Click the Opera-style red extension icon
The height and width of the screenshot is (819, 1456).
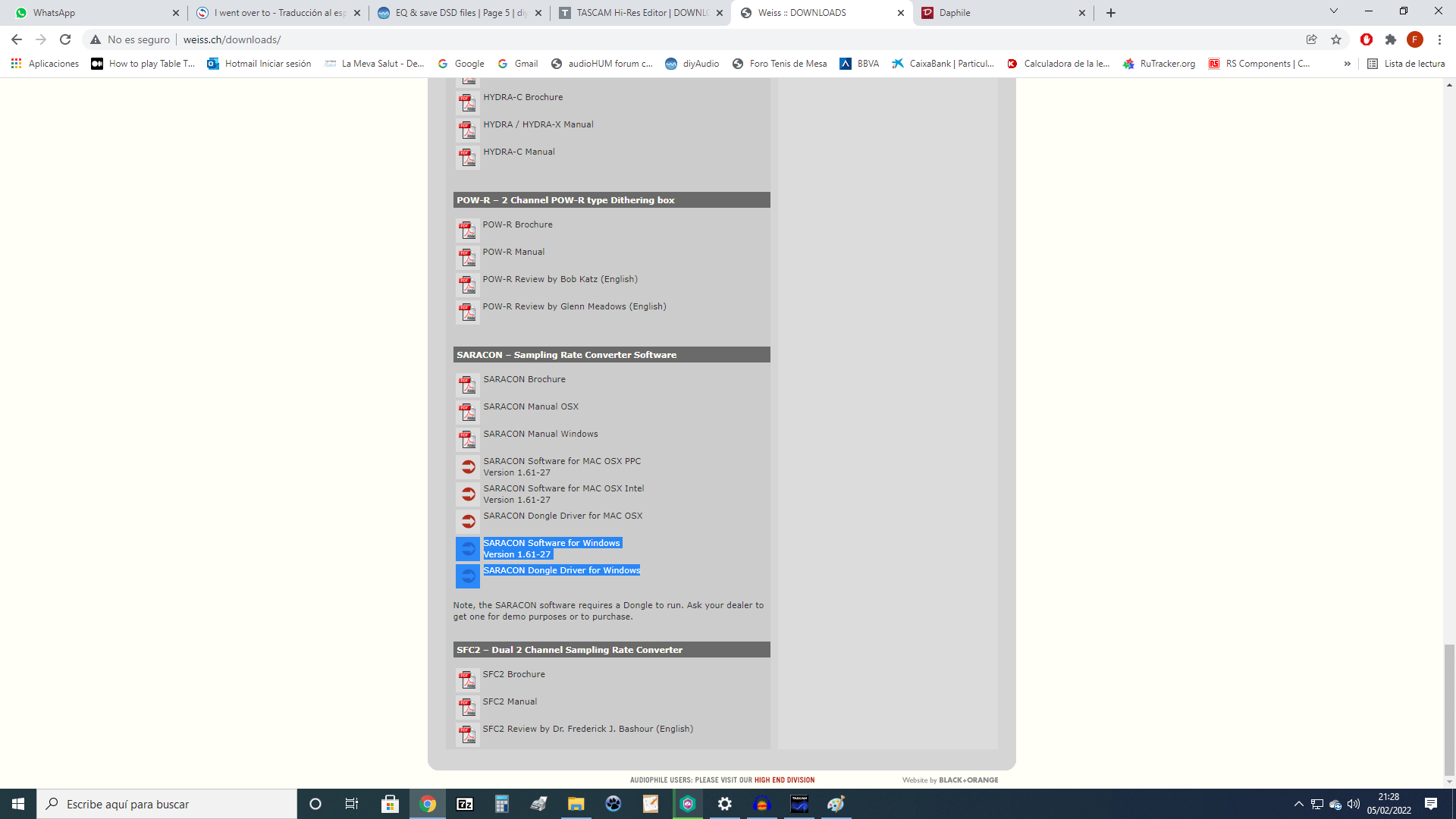pos(1367,39)
